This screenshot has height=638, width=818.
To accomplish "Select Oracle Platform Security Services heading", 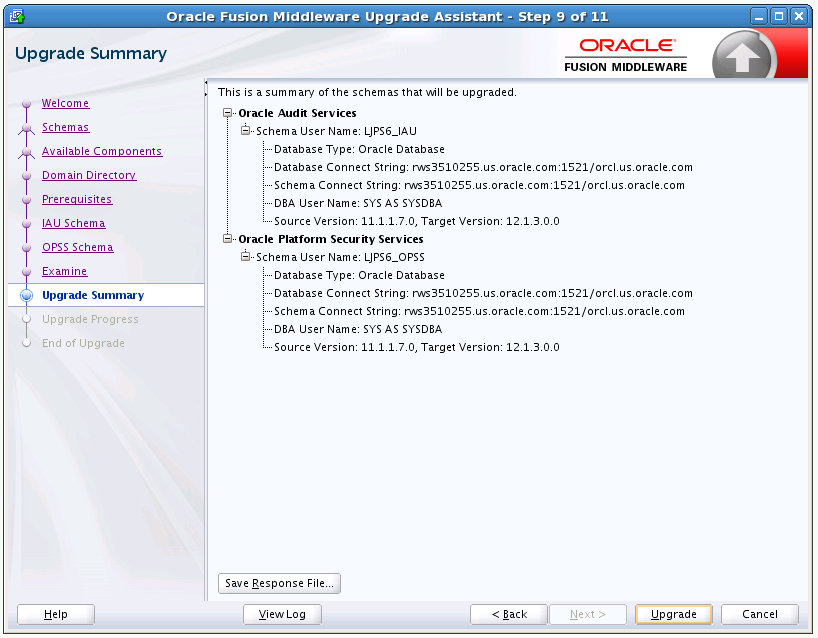I will coord(331,239).
